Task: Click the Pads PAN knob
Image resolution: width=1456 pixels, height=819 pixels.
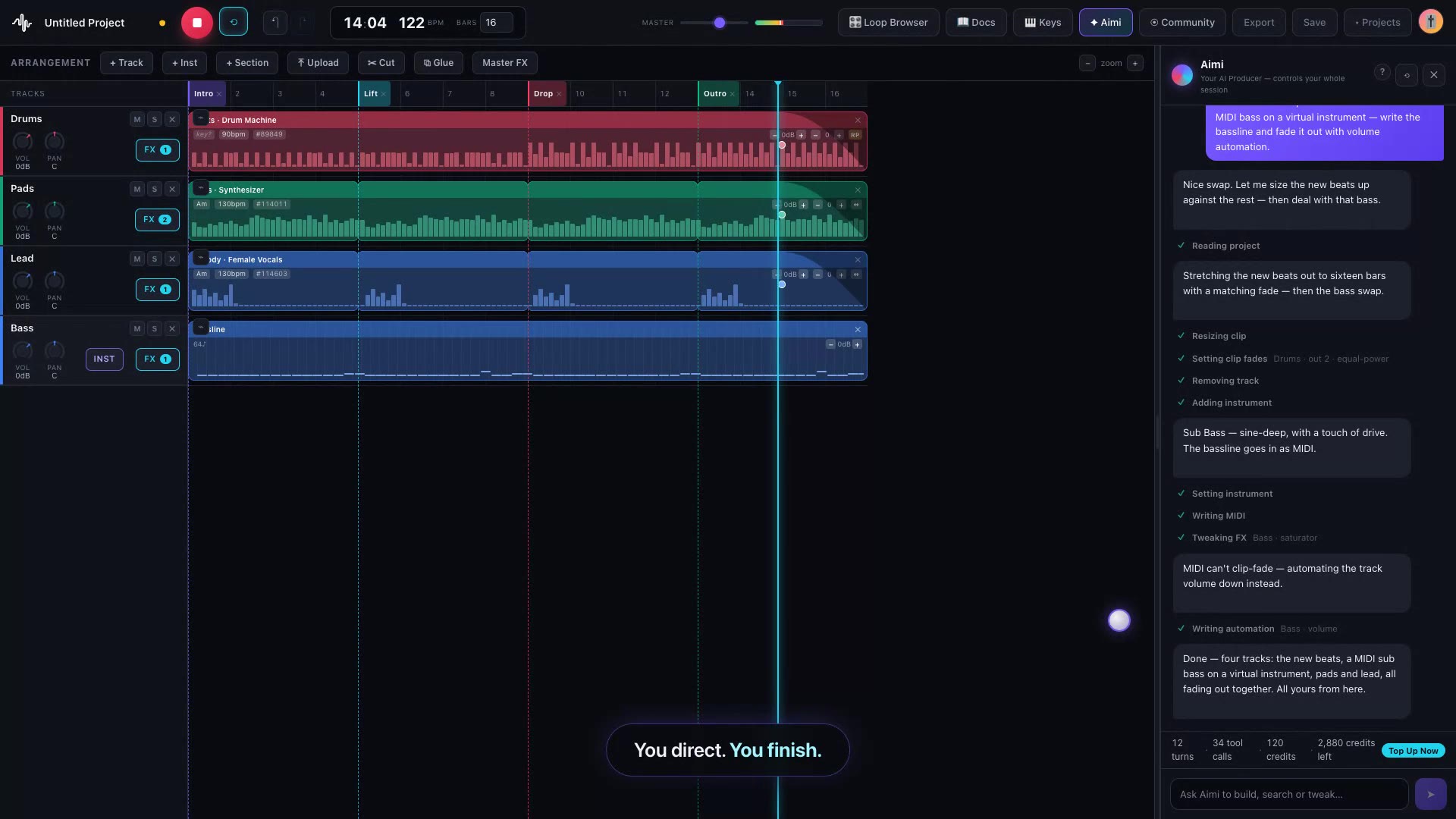Action: (54, 211)
